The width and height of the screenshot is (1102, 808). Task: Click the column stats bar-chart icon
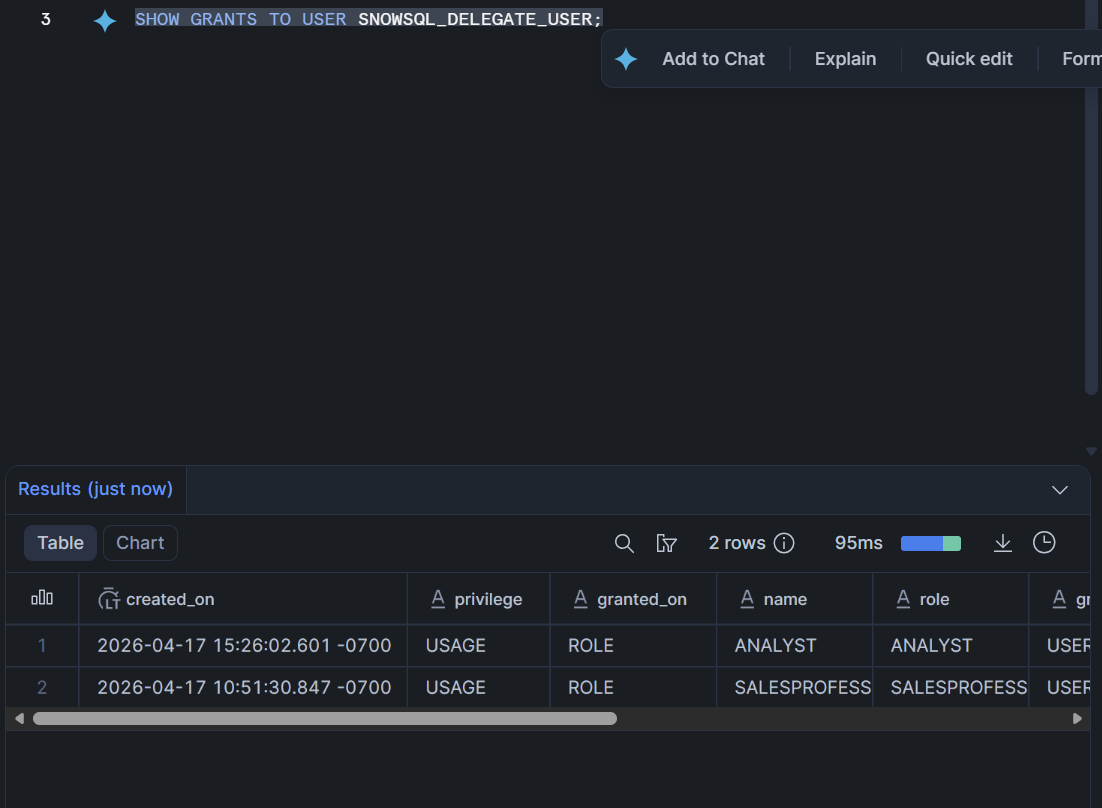point(42,598)
